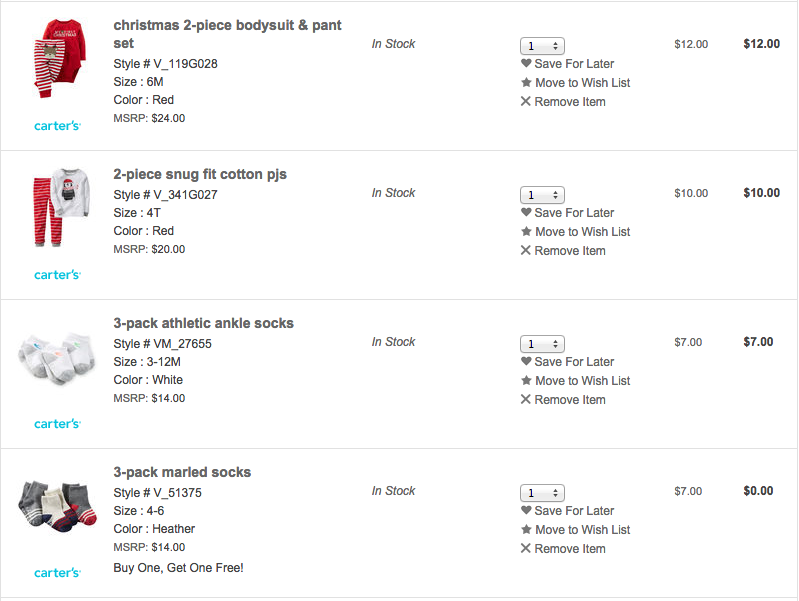Open quantity dropdown for snug fit cotton pjs
The height and width of the screenshot is (601, 799).
click(542, 195)
